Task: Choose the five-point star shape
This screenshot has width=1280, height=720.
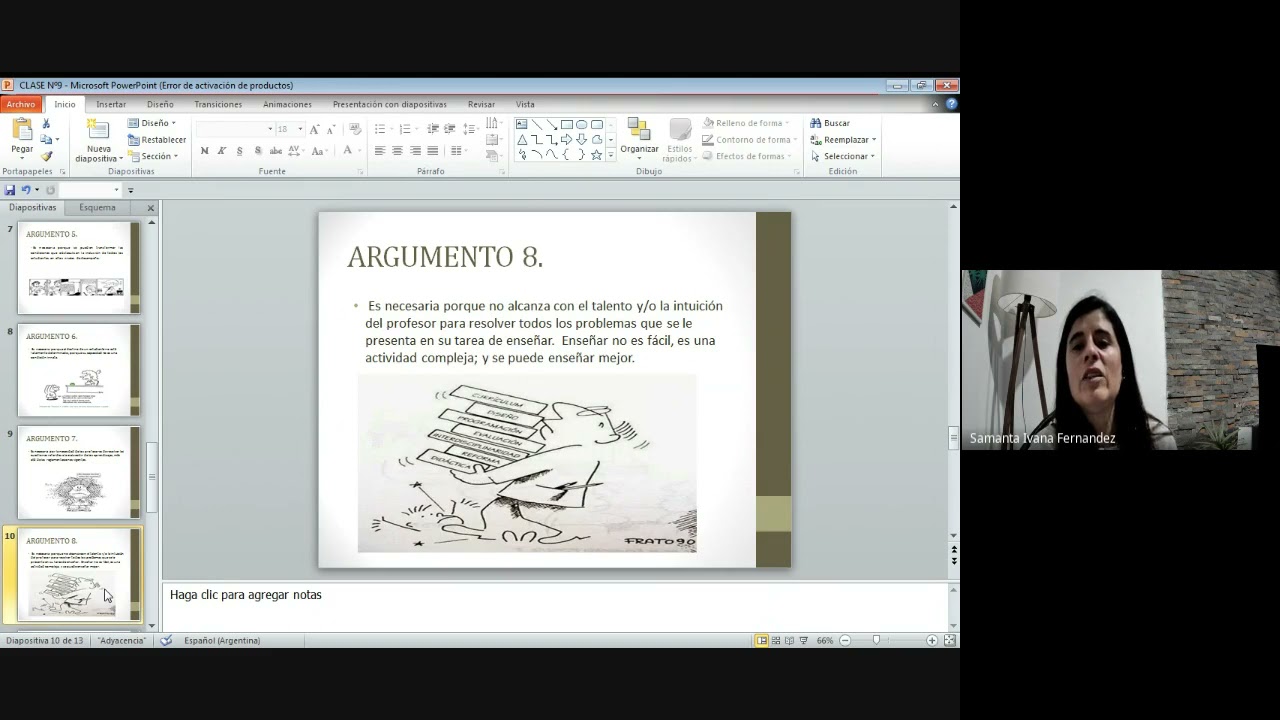Action: pos(597,155)
